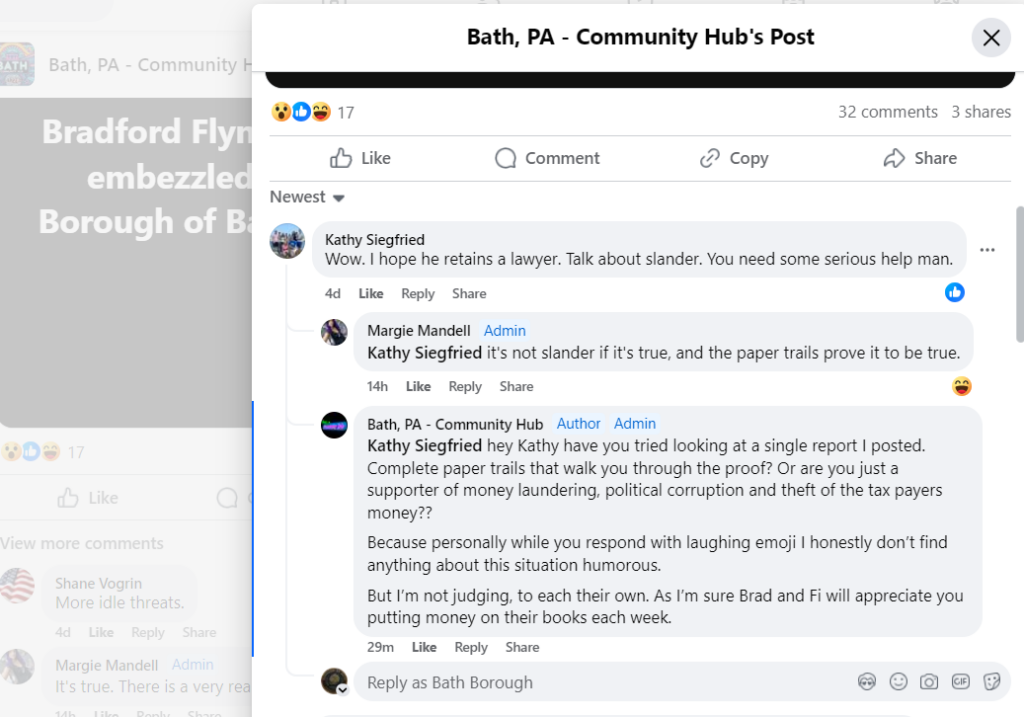Like the post with the thumbs-up button
1024x717 pixels.
[360, 158]
